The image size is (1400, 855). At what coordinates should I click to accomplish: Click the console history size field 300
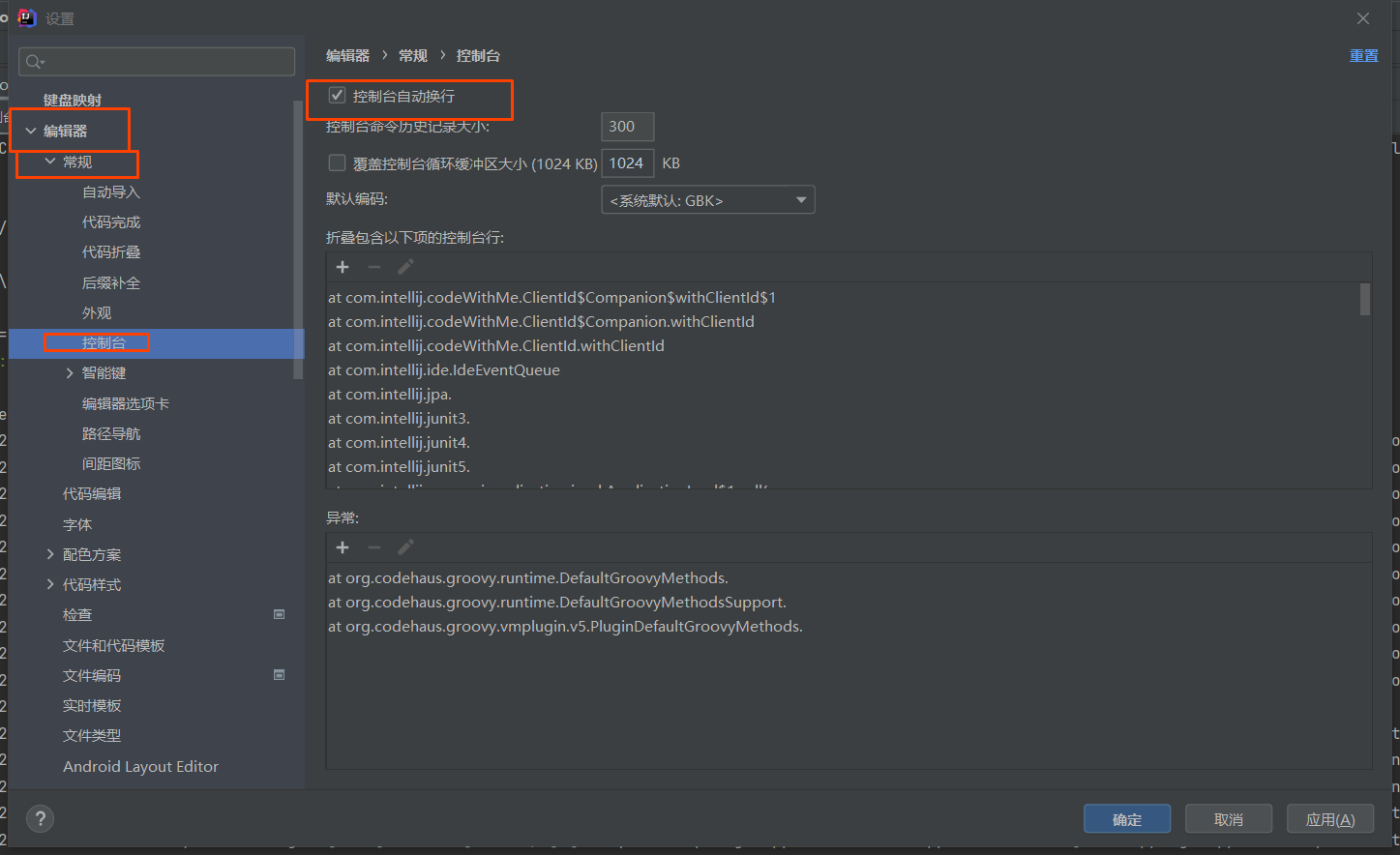pyautogui.click(x=627, y=127)
